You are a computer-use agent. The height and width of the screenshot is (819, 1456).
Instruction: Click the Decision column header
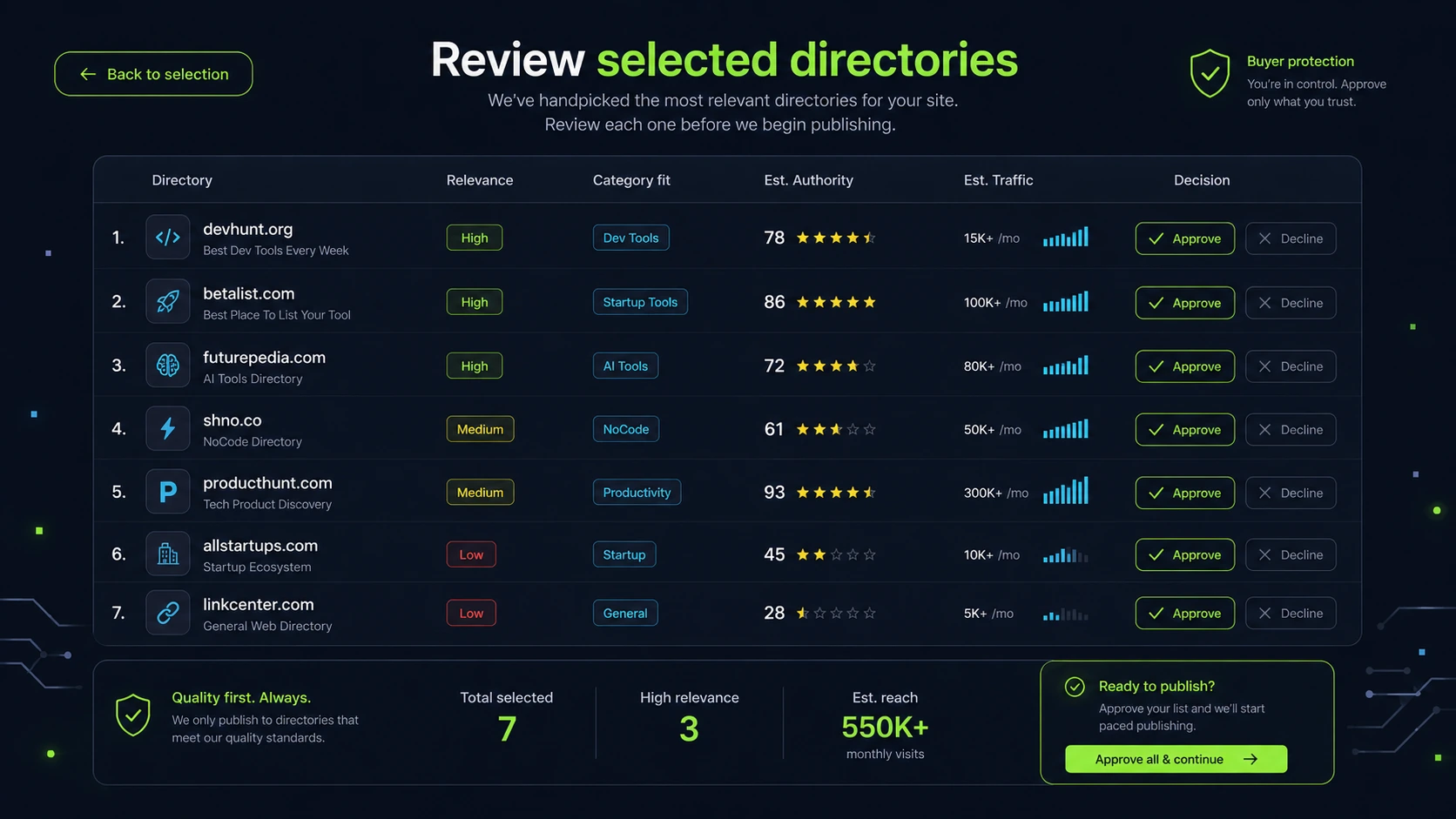pyautogui.click(x=1202, y=180)
